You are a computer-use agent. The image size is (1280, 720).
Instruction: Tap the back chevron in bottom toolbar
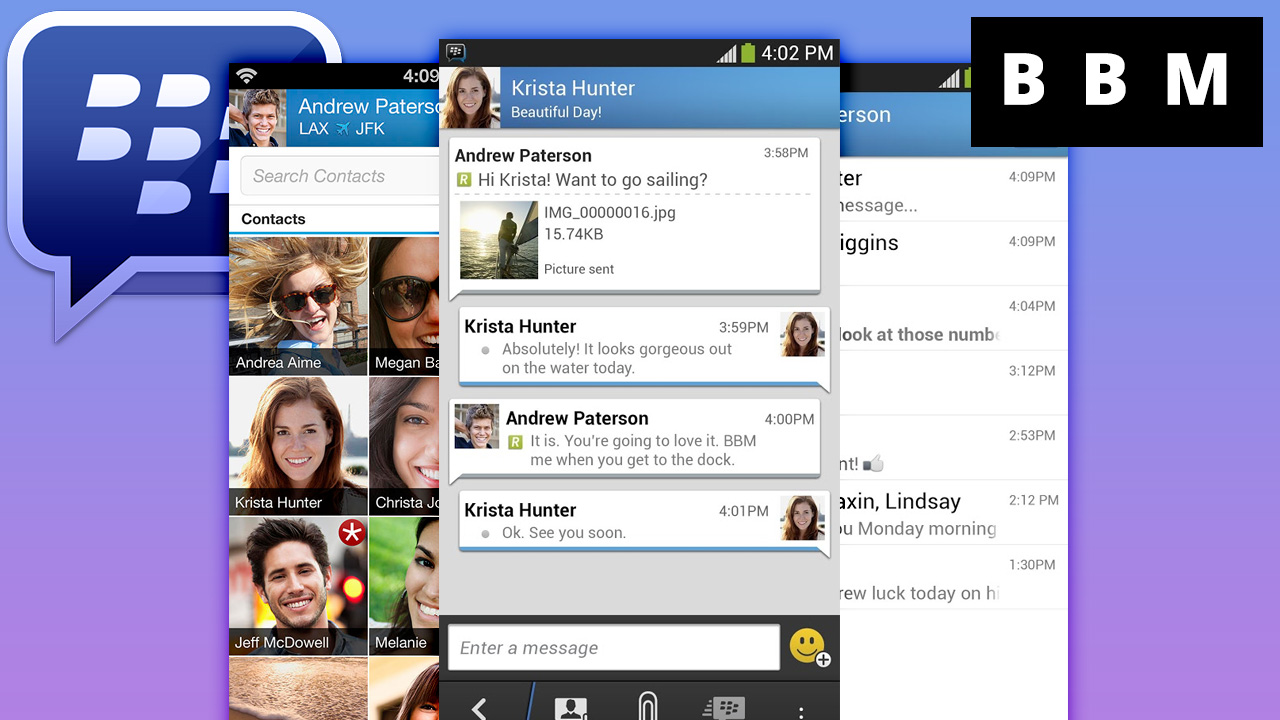pos(479,709)
